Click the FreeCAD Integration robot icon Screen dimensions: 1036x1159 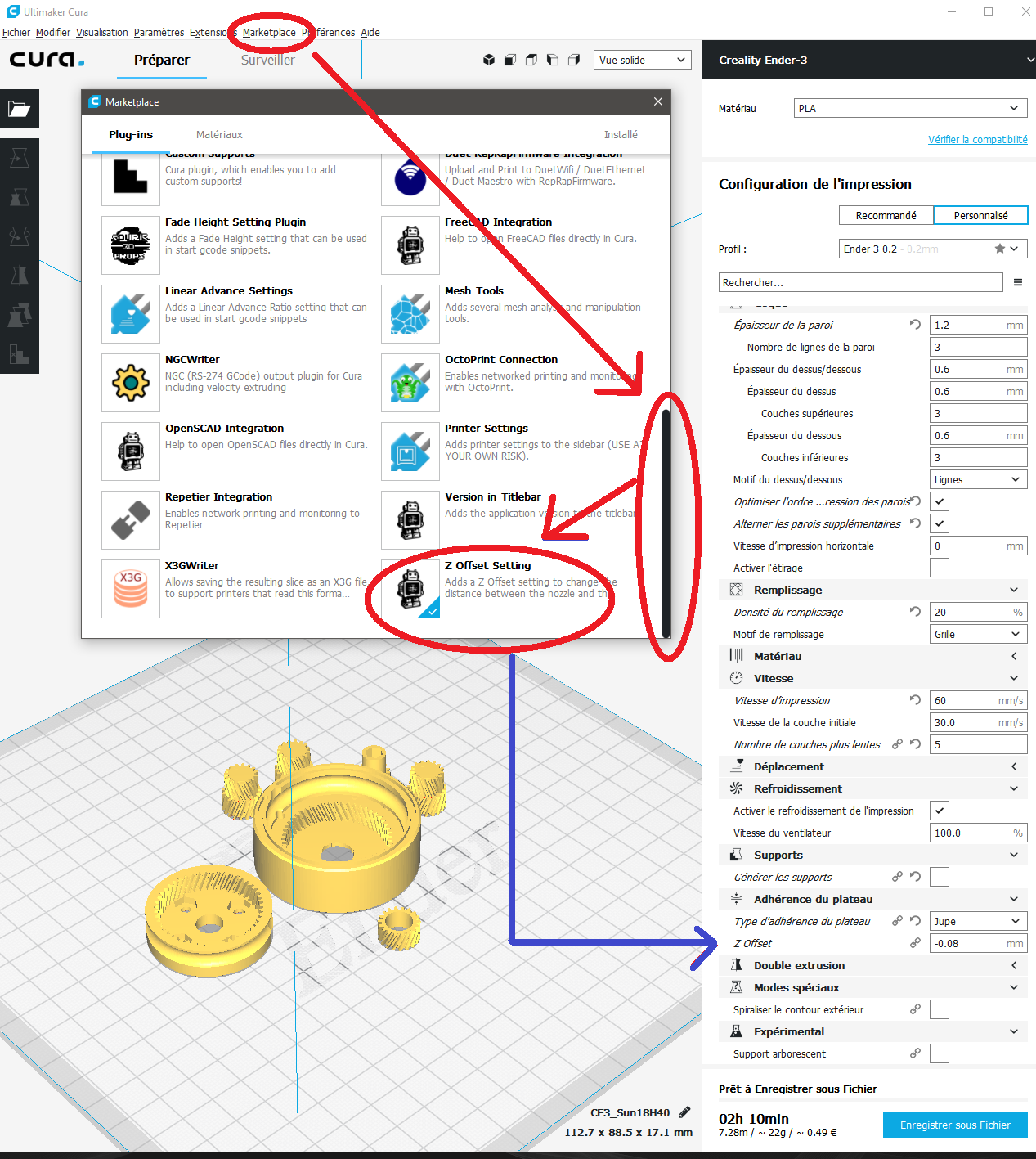(410, 245)
